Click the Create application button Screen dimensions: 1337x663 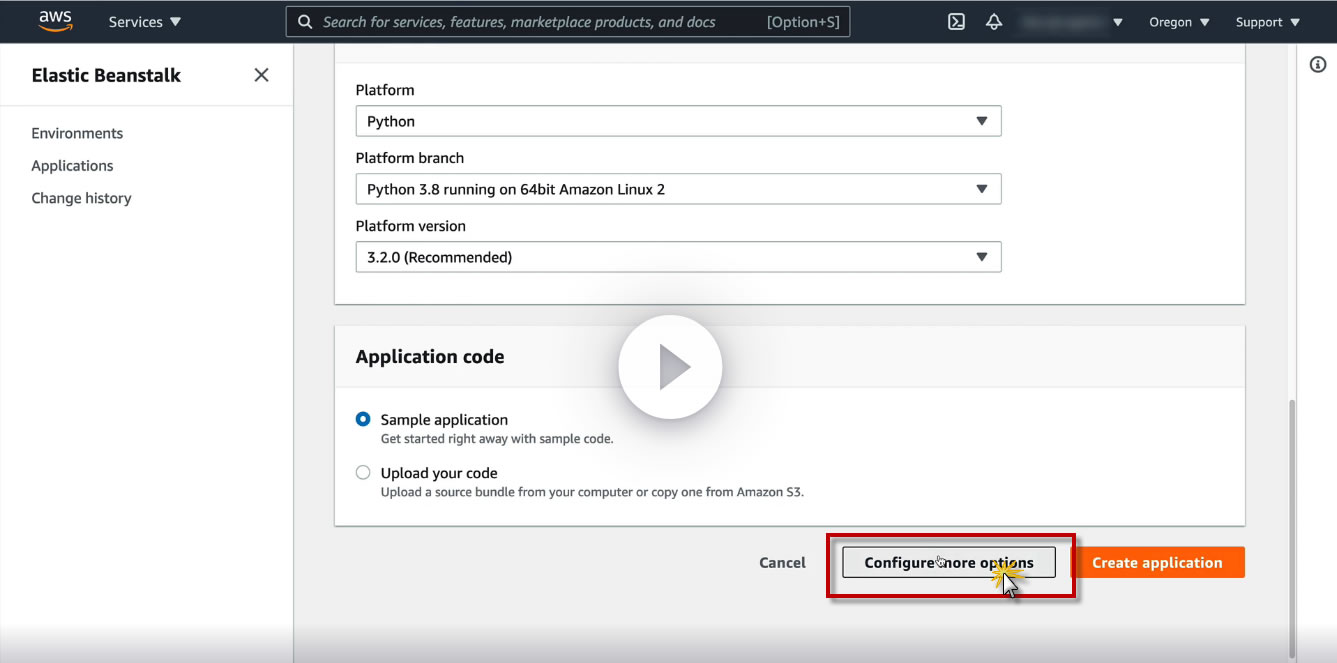[1157, 563]
